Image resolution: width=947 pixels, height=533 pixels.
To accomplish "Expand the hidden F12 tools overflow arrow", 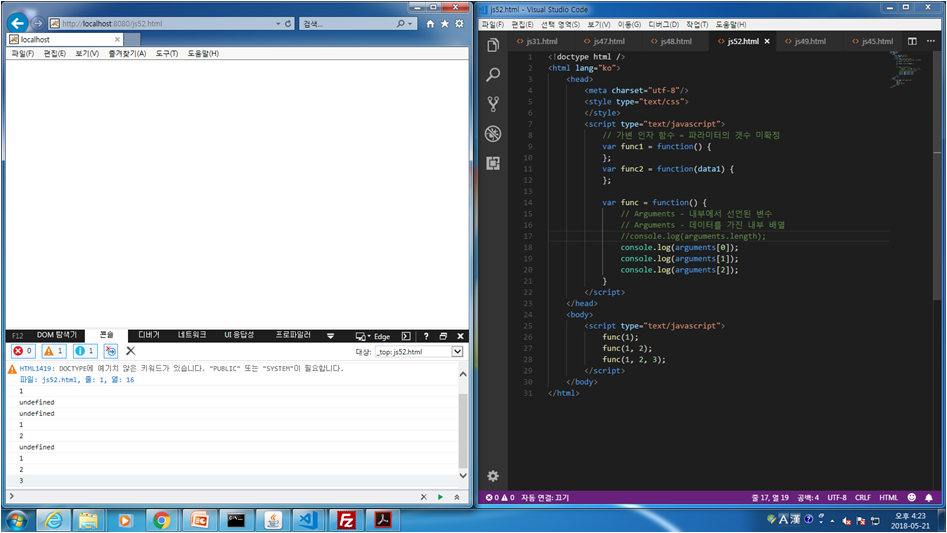I will pyautogui.click(x=330, y=336).
